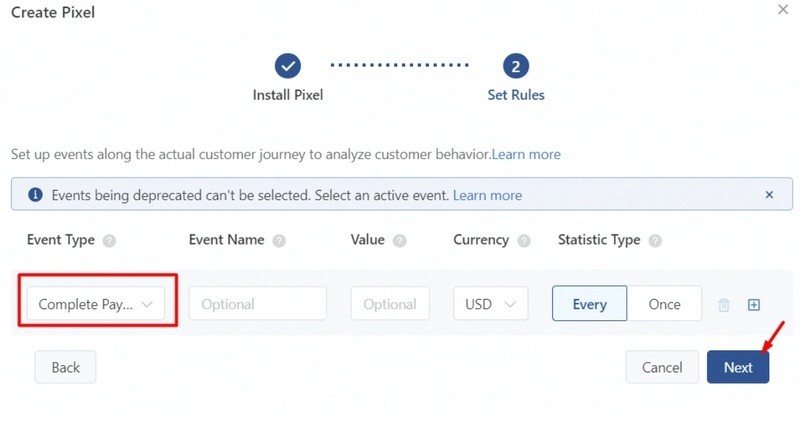Click the blue info icon in banner
The image size is (807, 421).
click(x=36, y=195)
